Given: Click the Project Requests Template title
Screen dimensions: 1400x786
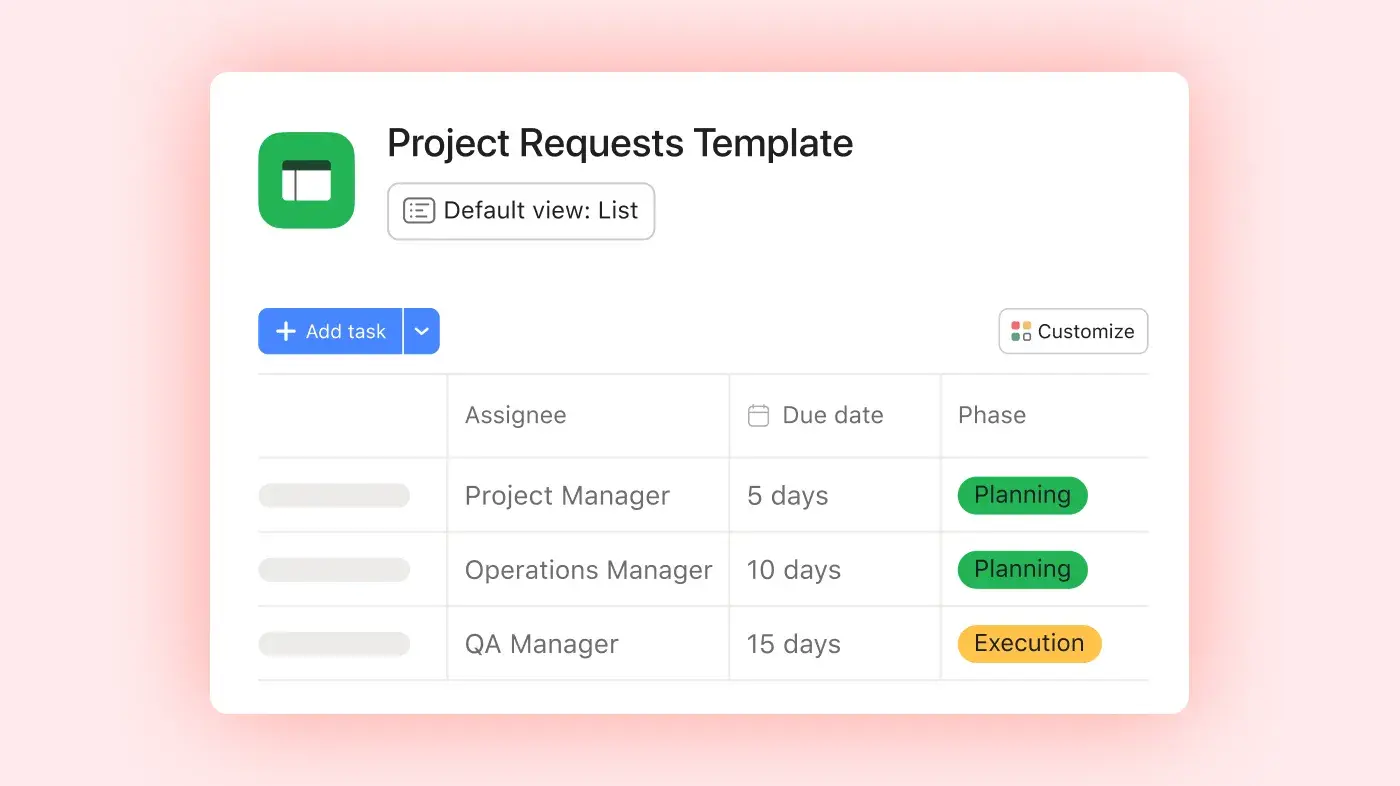Looking at the screenshot, I should point(620,143).
